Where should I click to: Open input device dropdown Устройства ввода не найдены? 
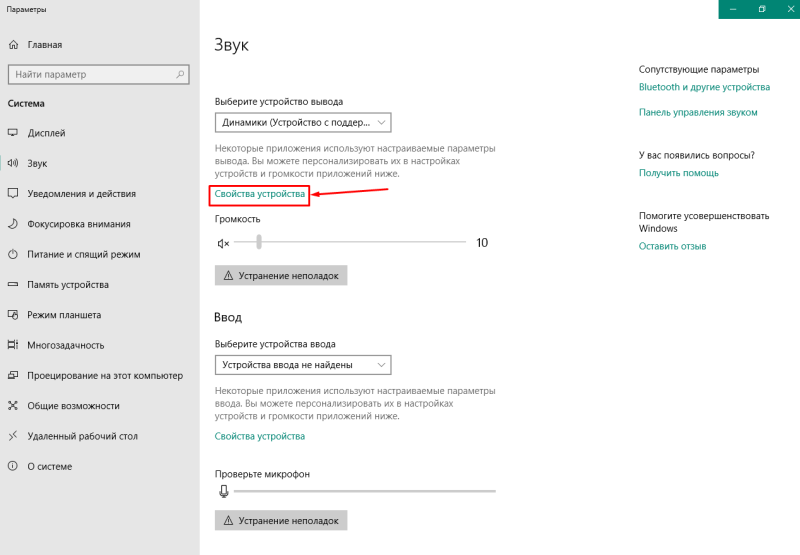click(303, 365)
